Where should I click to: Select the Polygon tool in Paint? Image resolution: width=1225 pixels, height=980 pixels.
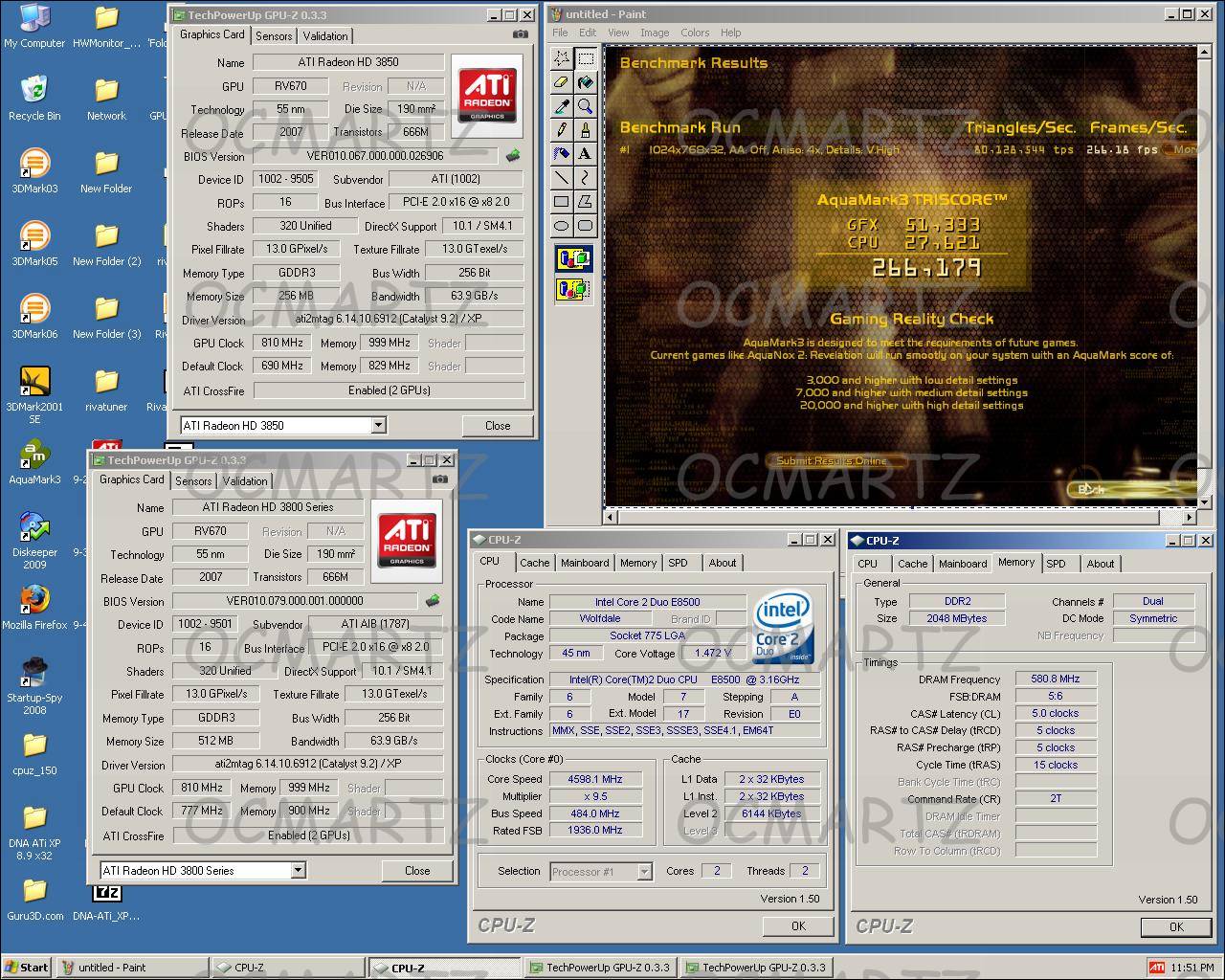586,202
